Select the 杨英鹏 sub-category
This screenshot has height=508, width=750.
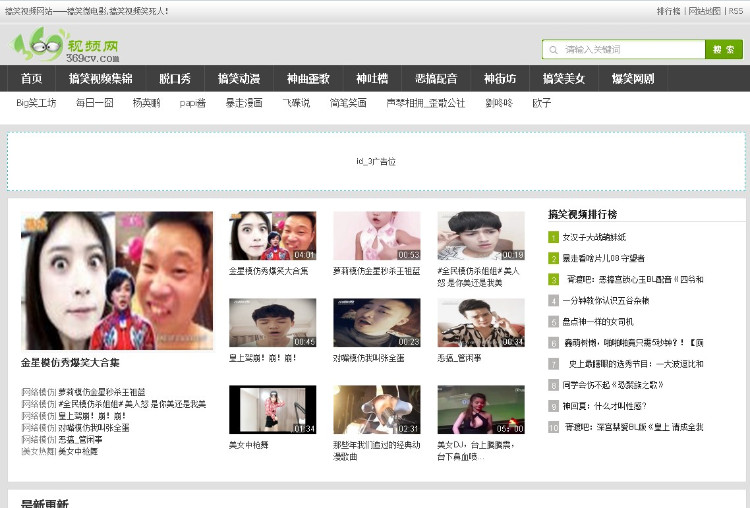(x=146, y=103)
